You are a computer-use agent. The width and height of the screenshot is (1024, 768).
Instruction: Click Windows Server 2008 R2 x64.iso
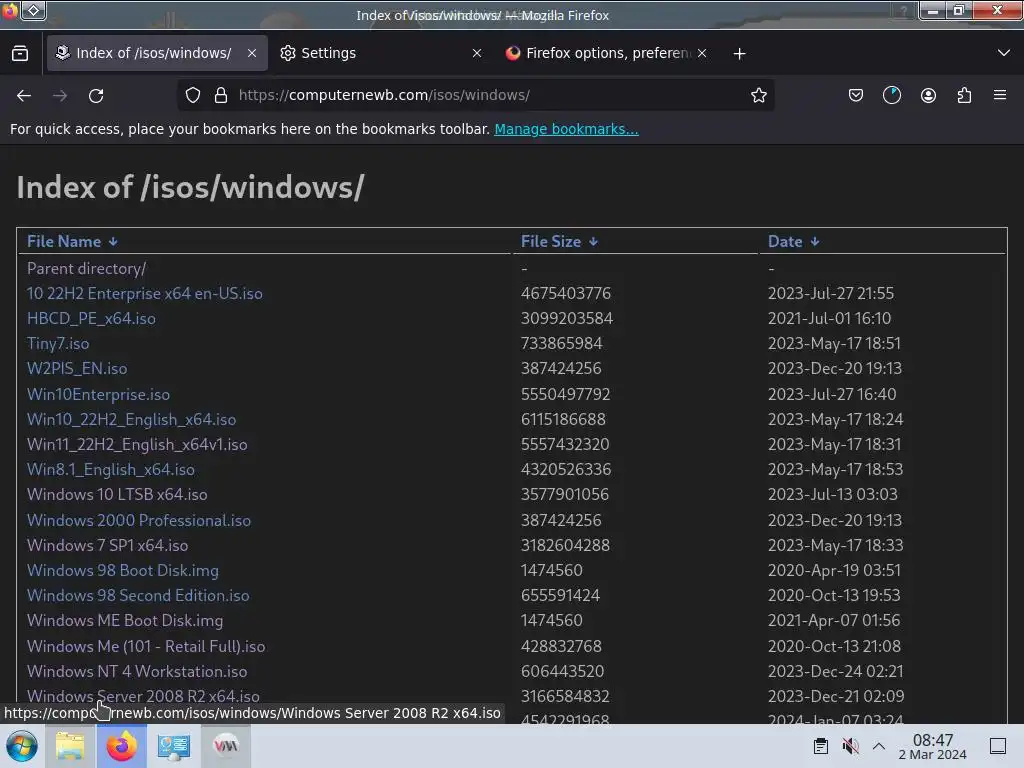143,696
